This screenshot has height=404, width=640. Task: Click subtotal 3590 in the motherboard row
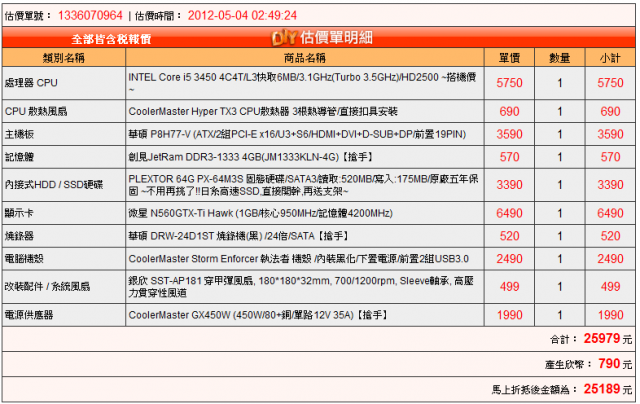tap(610, 134)
